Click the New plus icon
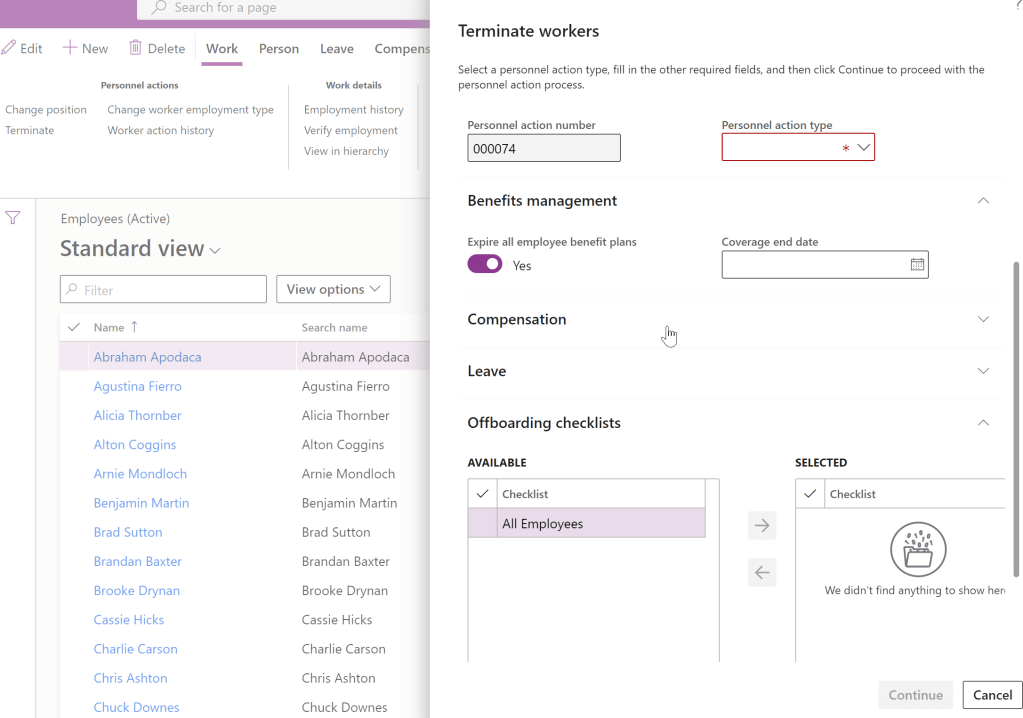1023x718 pixels. 70,48
